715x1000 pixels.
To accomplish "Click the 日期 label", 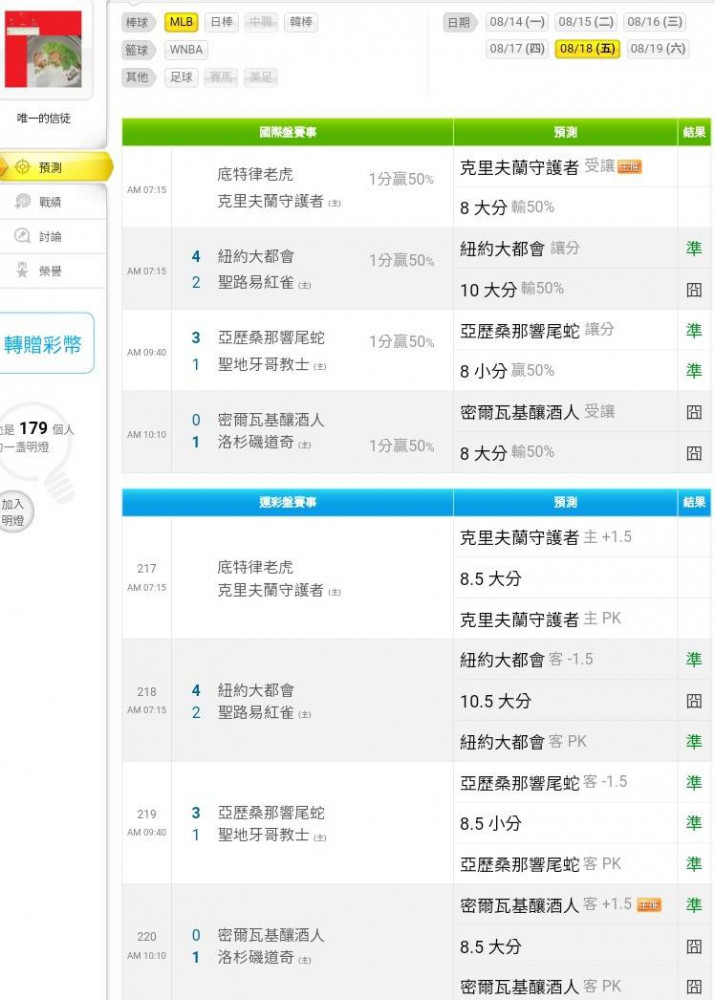I will (x=459, y=22).
